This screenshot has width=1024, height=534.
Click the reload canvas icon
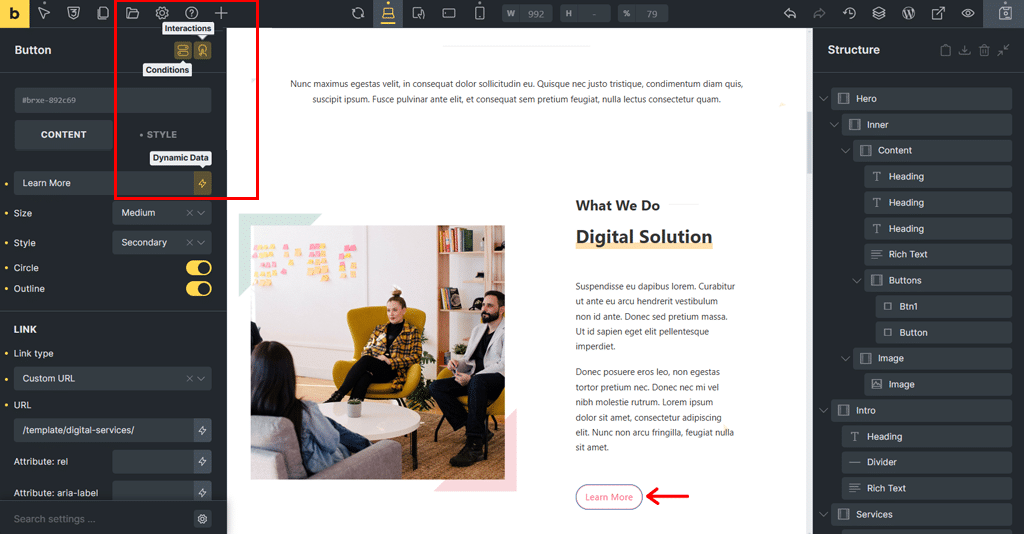pos(358,13)
